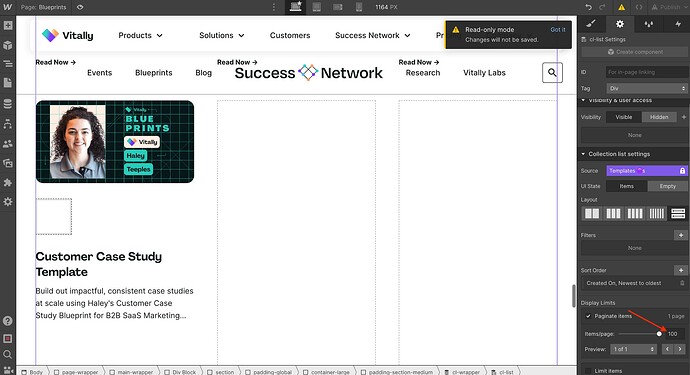Image resolution: width=690 pixels, height=375 pixels.
Task: Expand Solutions menu in site navbar
Action: (221, 35)
